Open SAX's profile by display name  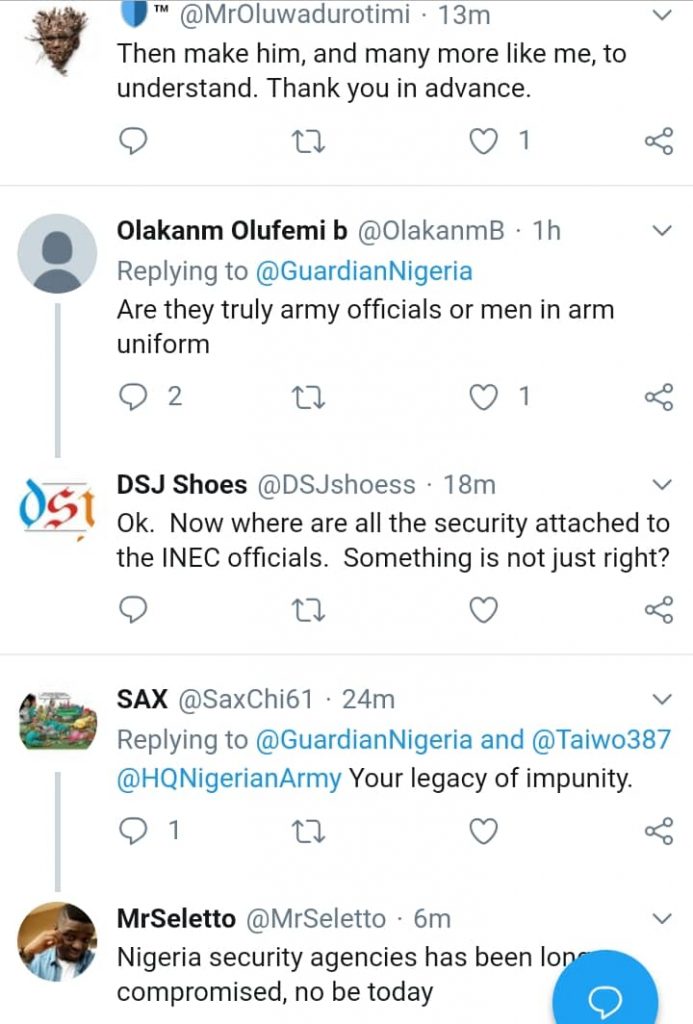point(142,698)
